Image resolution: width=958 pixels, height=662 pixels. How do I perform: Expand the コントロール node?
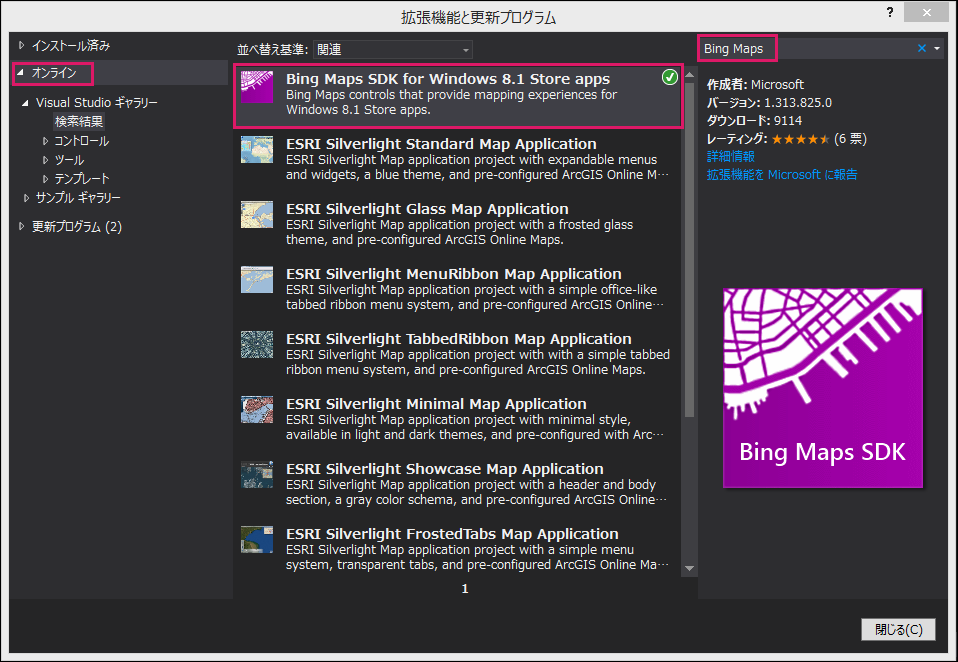click(45, 141)
